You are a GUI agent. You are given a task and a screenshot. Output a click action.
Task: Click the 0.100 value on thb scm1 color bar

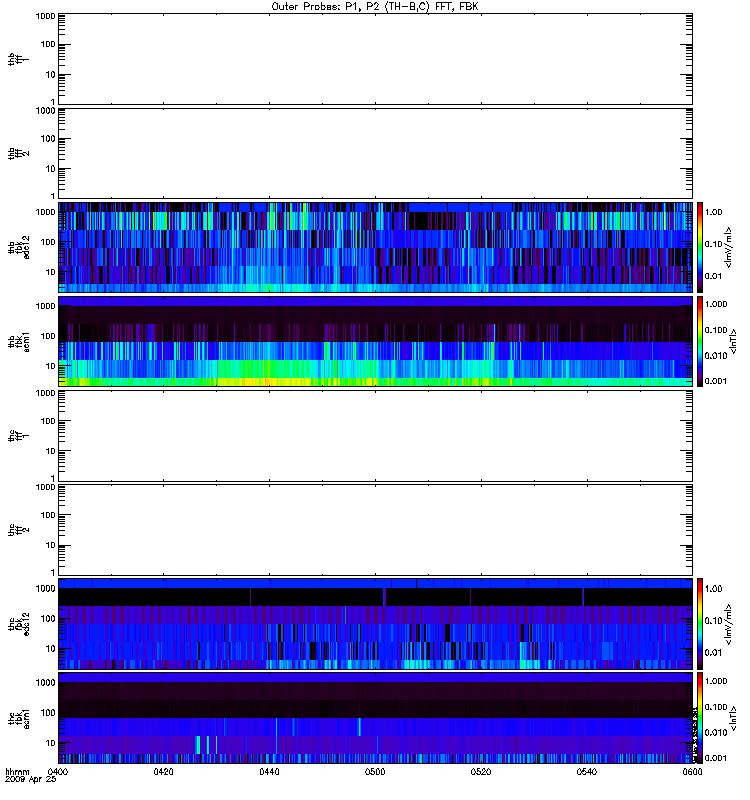tap(716, 330)
